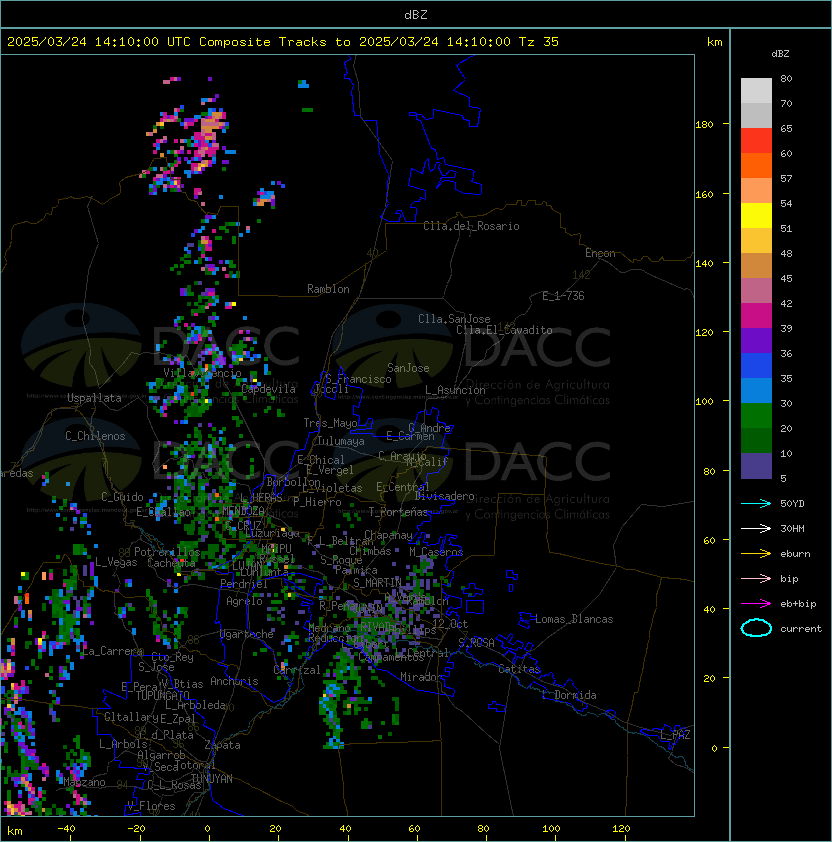Screen dimensions: 832x842
Task: Click the 120 km horizontal axis tick
Action: pyautogui.click(x=621, y=829)
